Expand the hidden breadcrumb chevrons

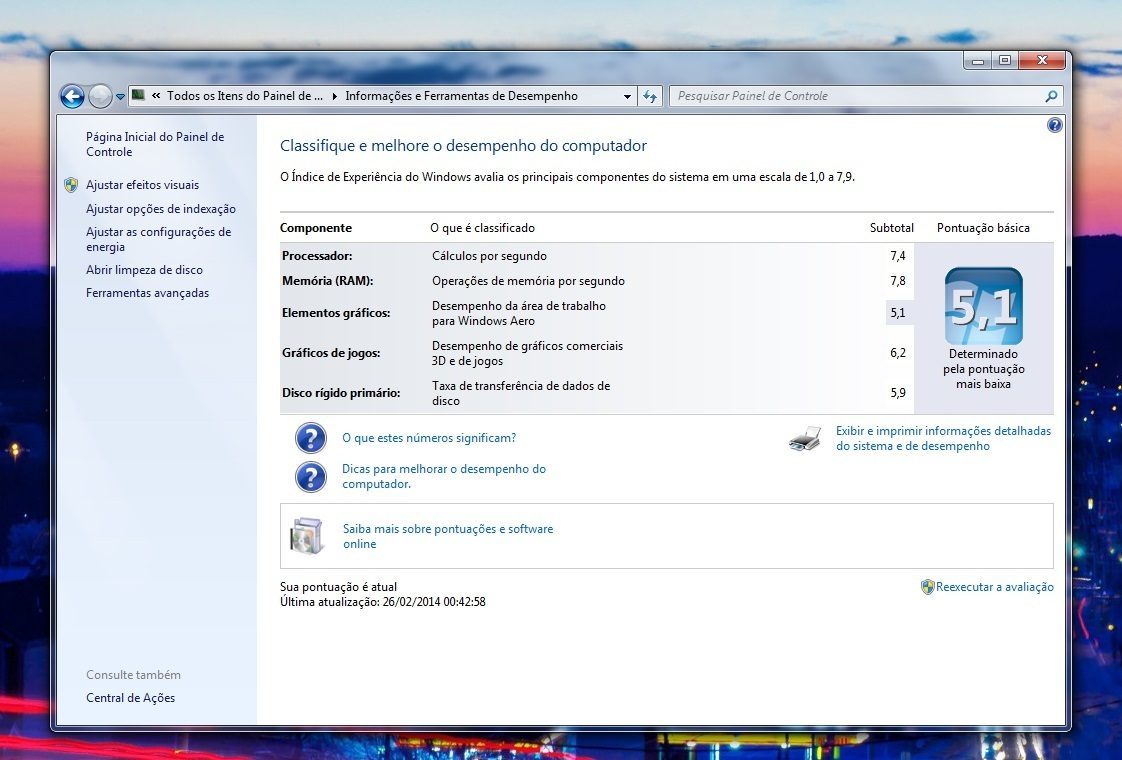tap(156, 96)
